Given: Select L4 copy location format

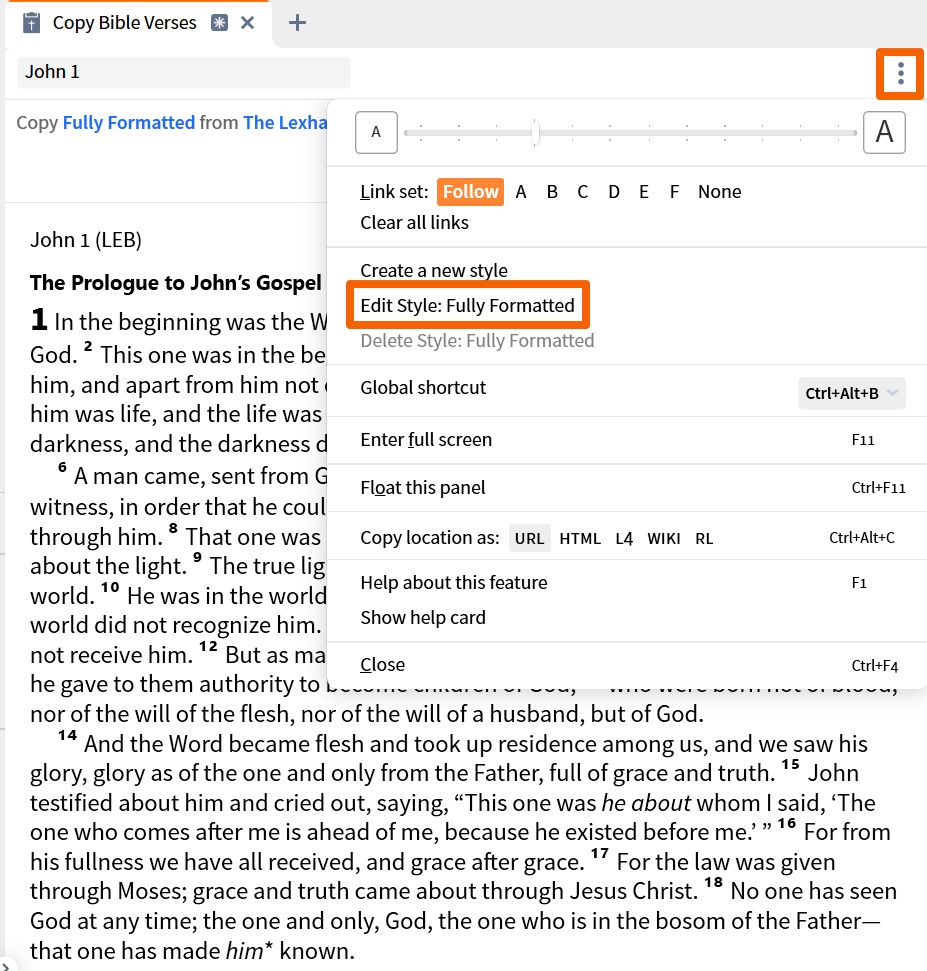Looking at the screenshot, I should (624, 538).
